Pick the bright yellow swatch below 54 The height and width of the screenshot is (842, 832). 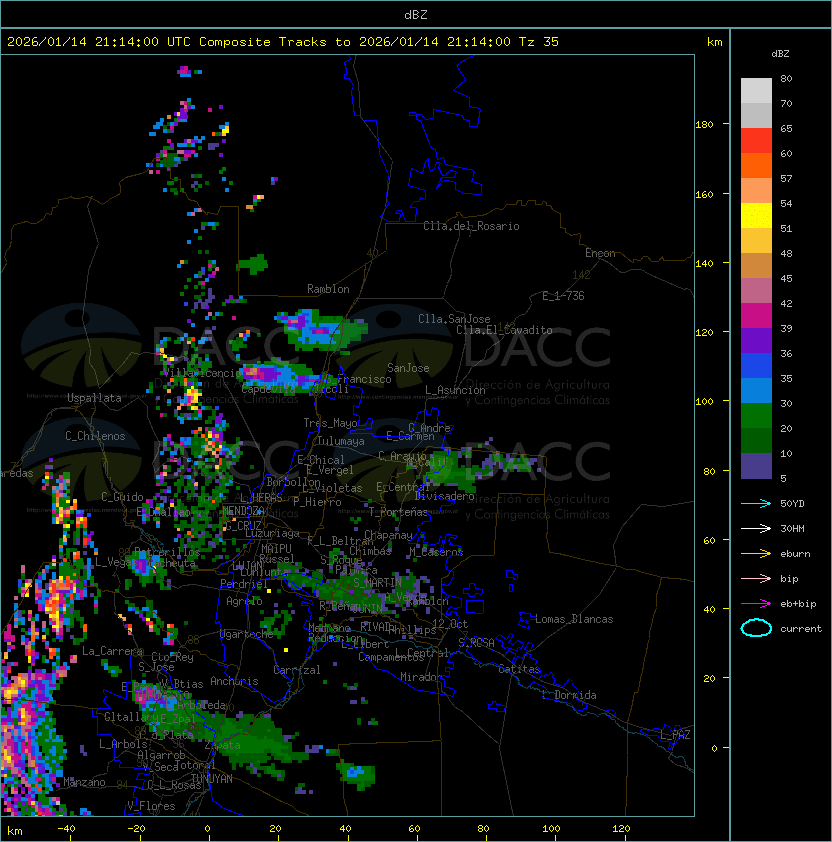756,215
